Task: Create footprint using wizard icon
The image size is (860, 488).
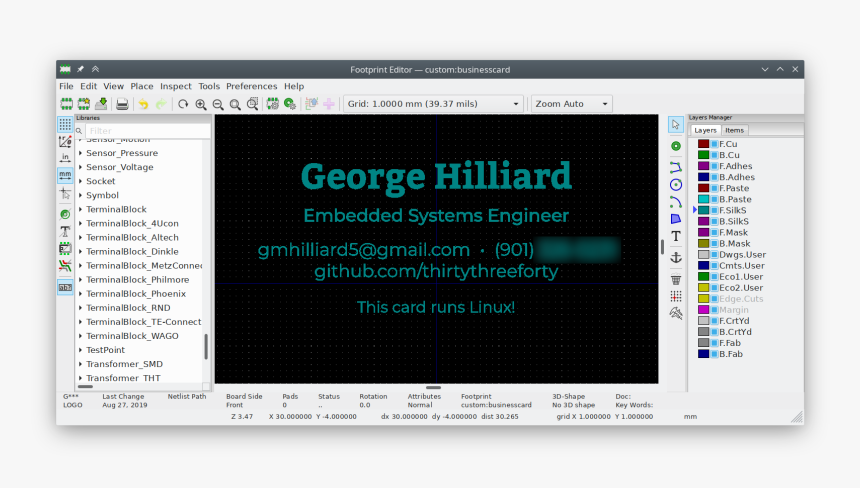Action: pyautogui.click(x=84, y=104)
